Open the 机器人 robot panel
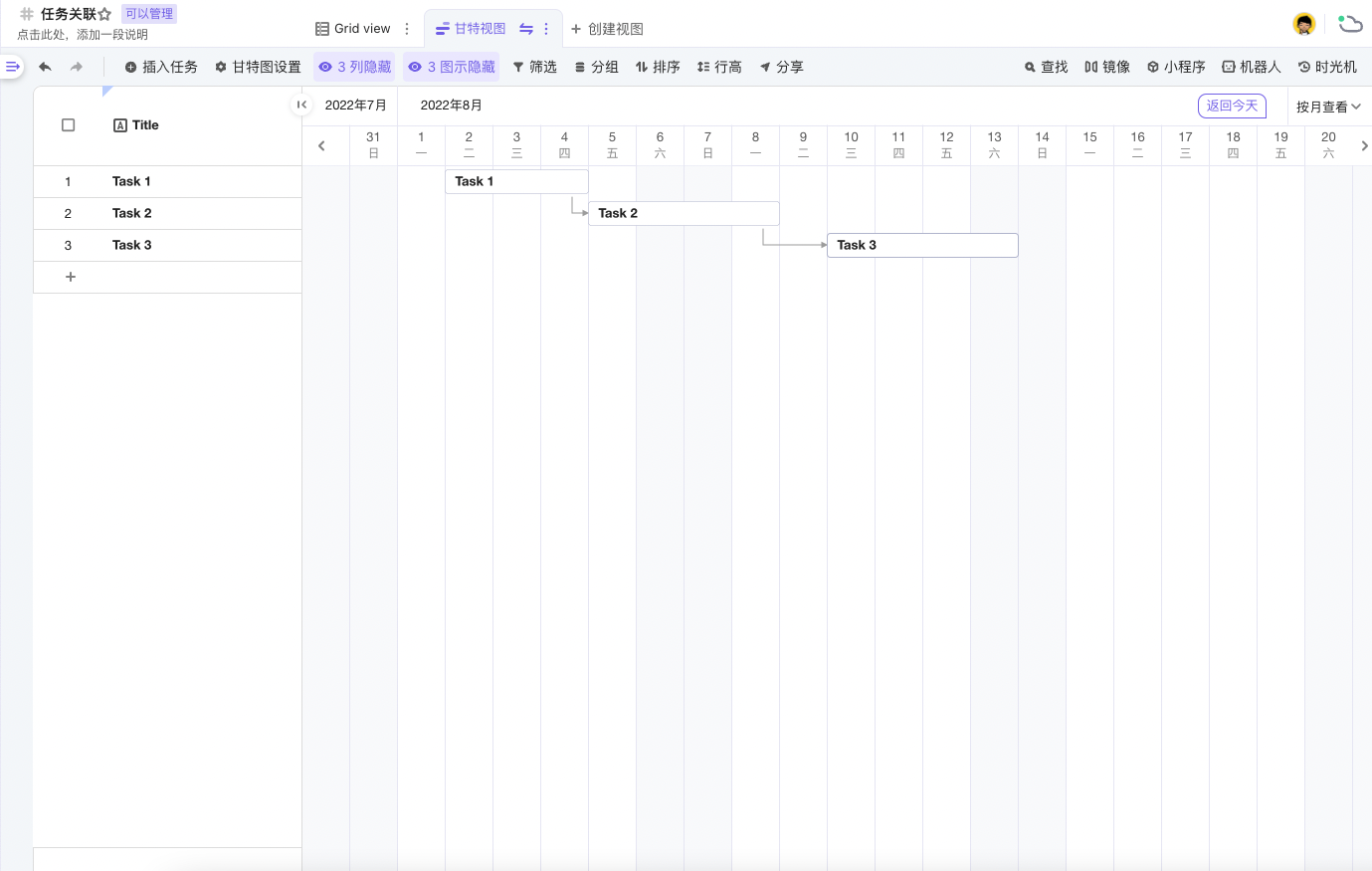 coord(1251,67)
